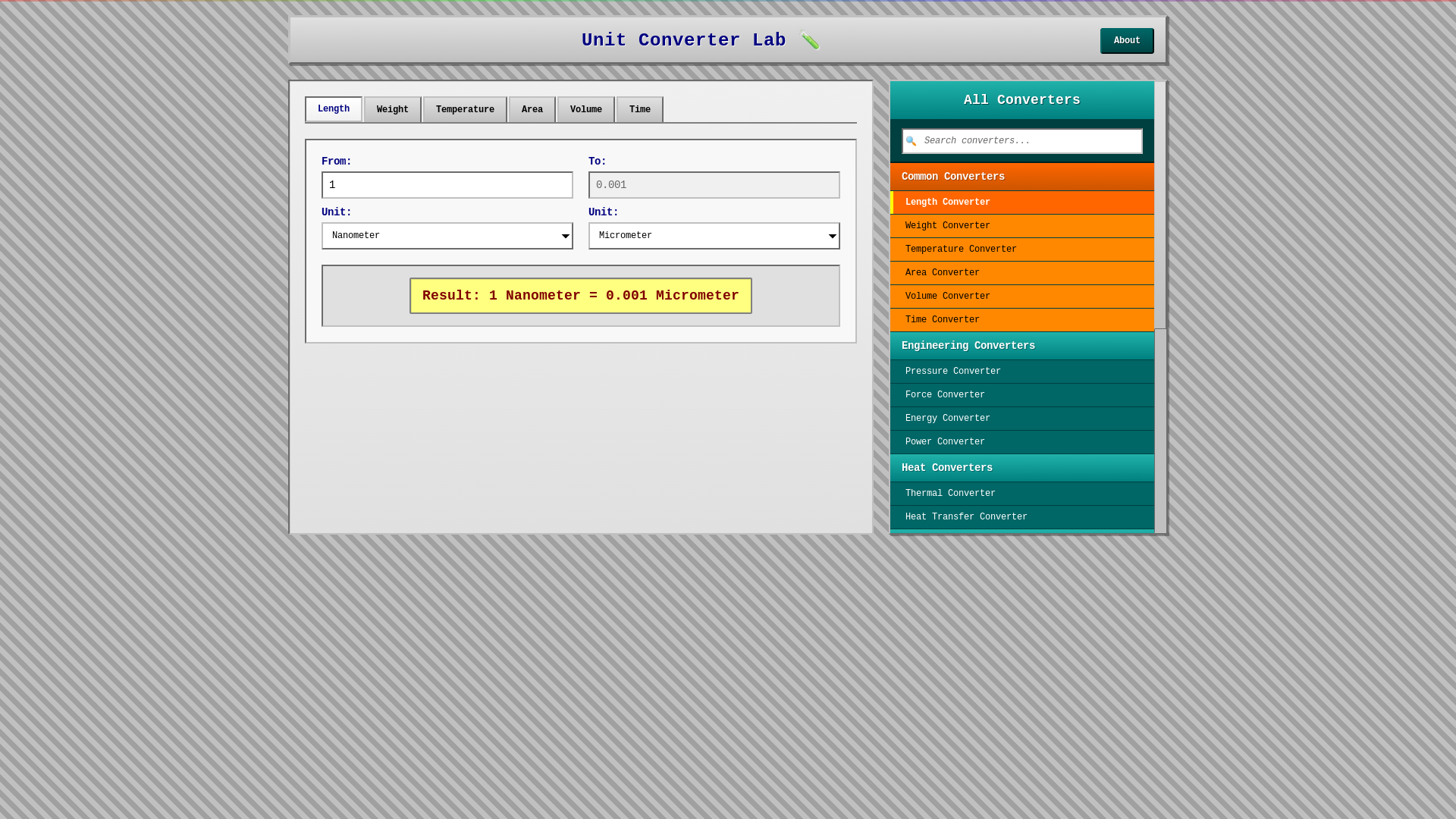Click the Unit Converter Lab title

pyautogui.click(x=683, y=40)
